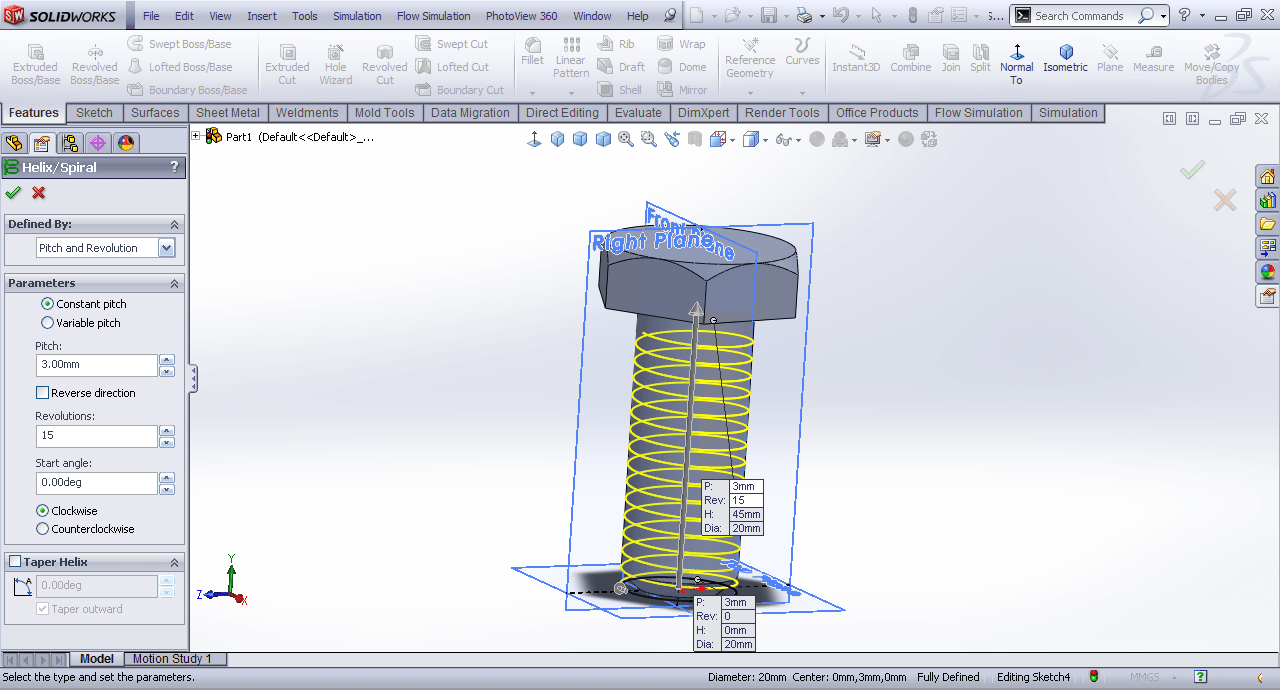1280x690 pixels.
Task: Switch to the Evaluate tab
Action: point(638,113)
